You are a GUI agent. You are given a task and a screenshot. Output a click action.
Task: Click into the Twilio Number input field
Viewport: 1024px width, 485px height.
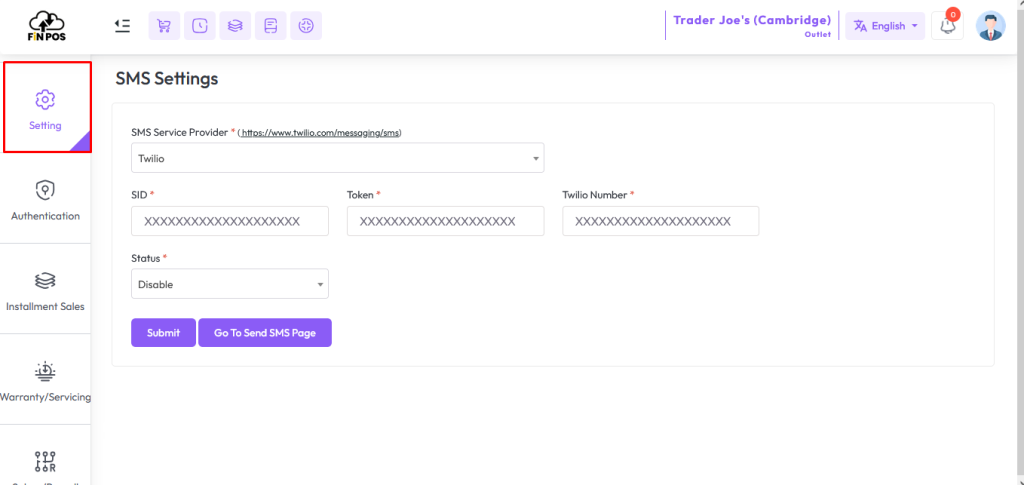[660, 221]
